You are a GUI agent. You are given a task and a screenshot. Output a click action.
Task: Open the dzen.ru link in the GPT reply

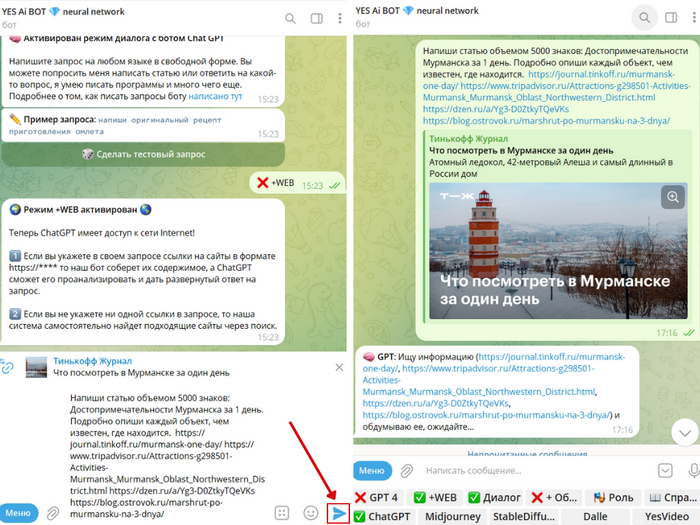[x=435, y=403]
